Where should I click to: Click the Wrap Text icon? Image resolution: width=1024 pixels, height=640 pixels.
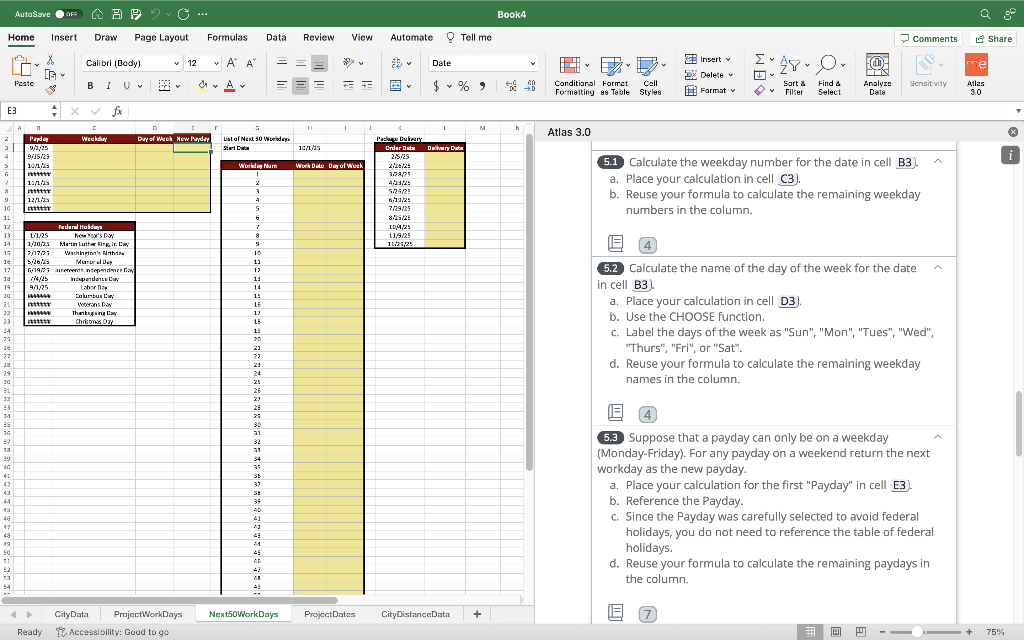pyautogui.click(x=396, y=63)
